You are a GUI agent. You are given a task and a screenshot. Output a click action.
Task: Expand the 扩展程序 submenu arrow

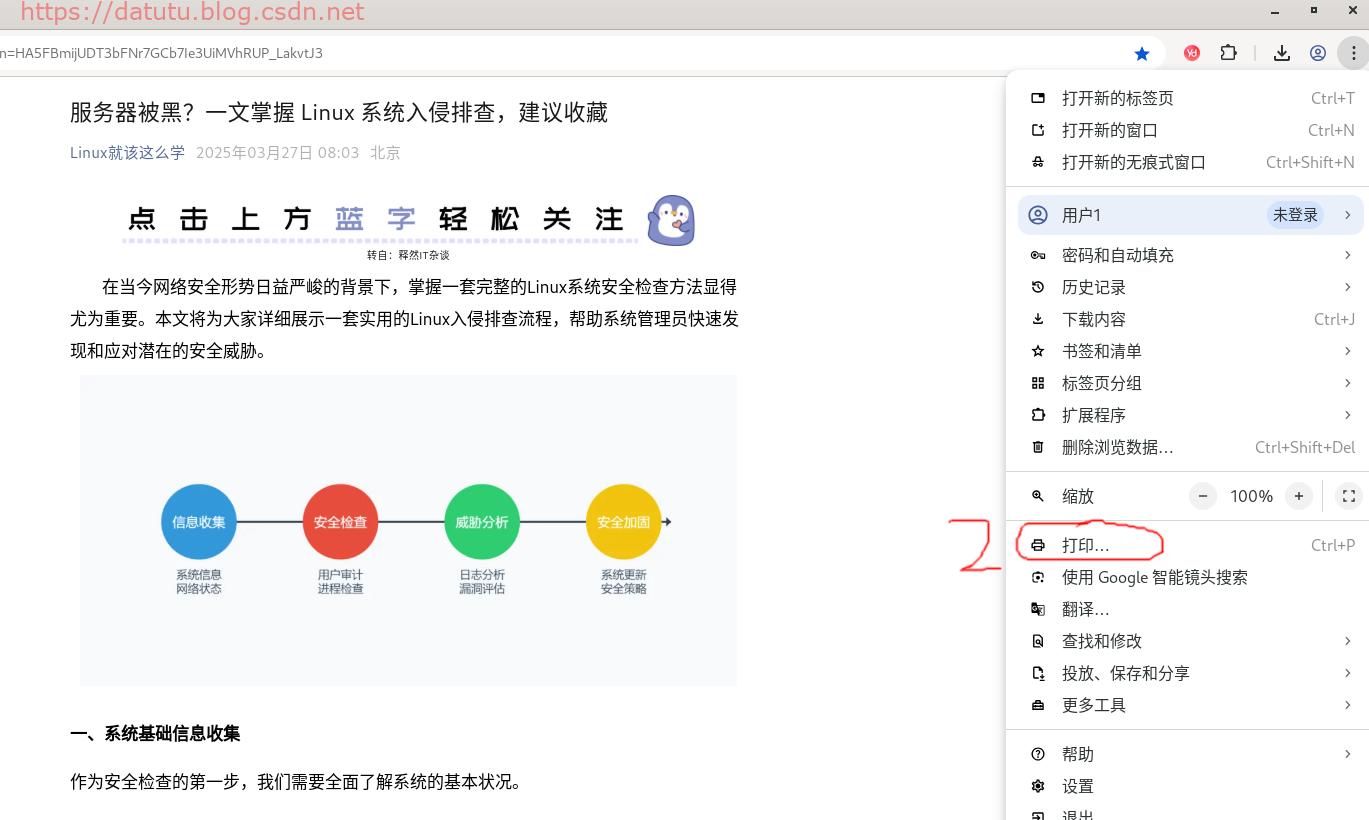1347,415
